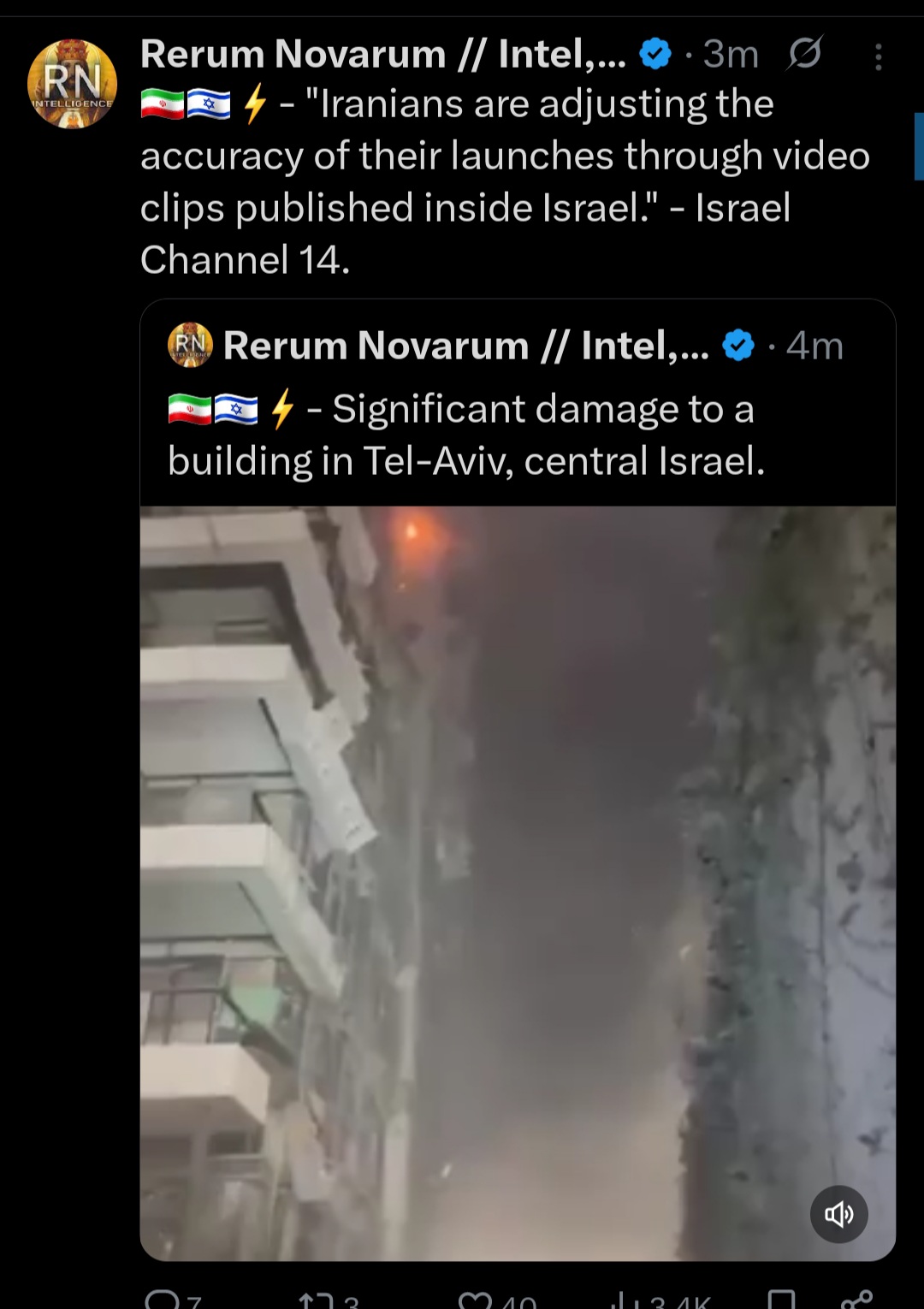This screenshot has width=924, height=1309.
Task: Open the Rerum Novarum profile avatar
Action: [x=72, y=84]
